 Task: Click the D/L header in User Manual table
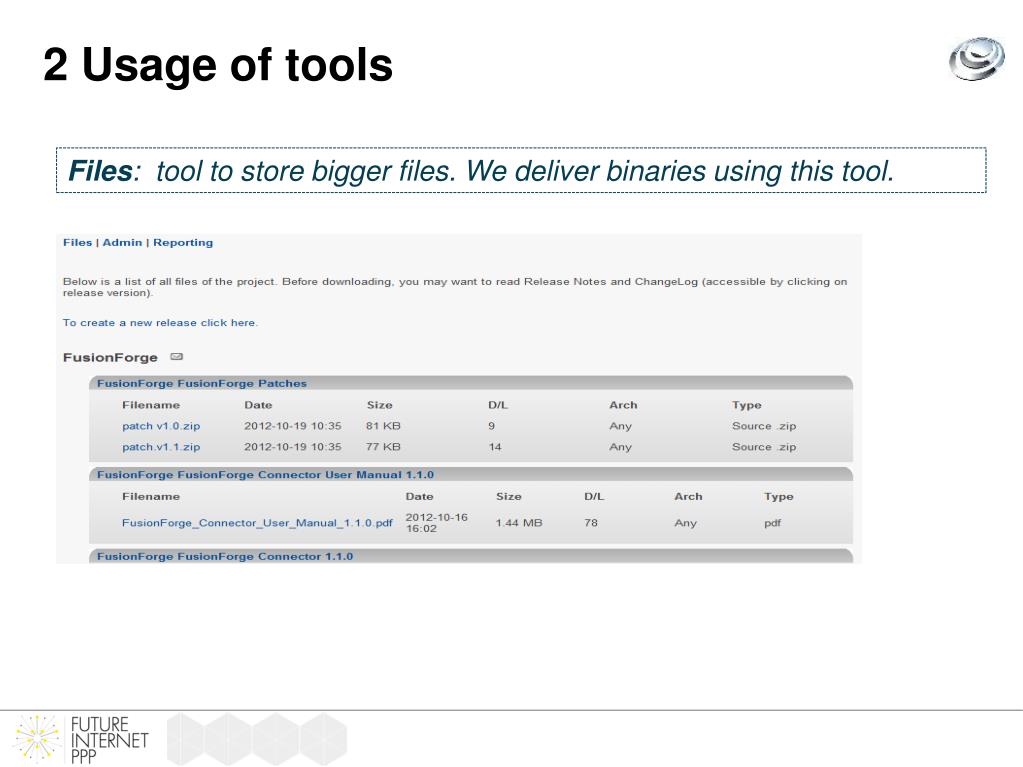tap(594, 496)
